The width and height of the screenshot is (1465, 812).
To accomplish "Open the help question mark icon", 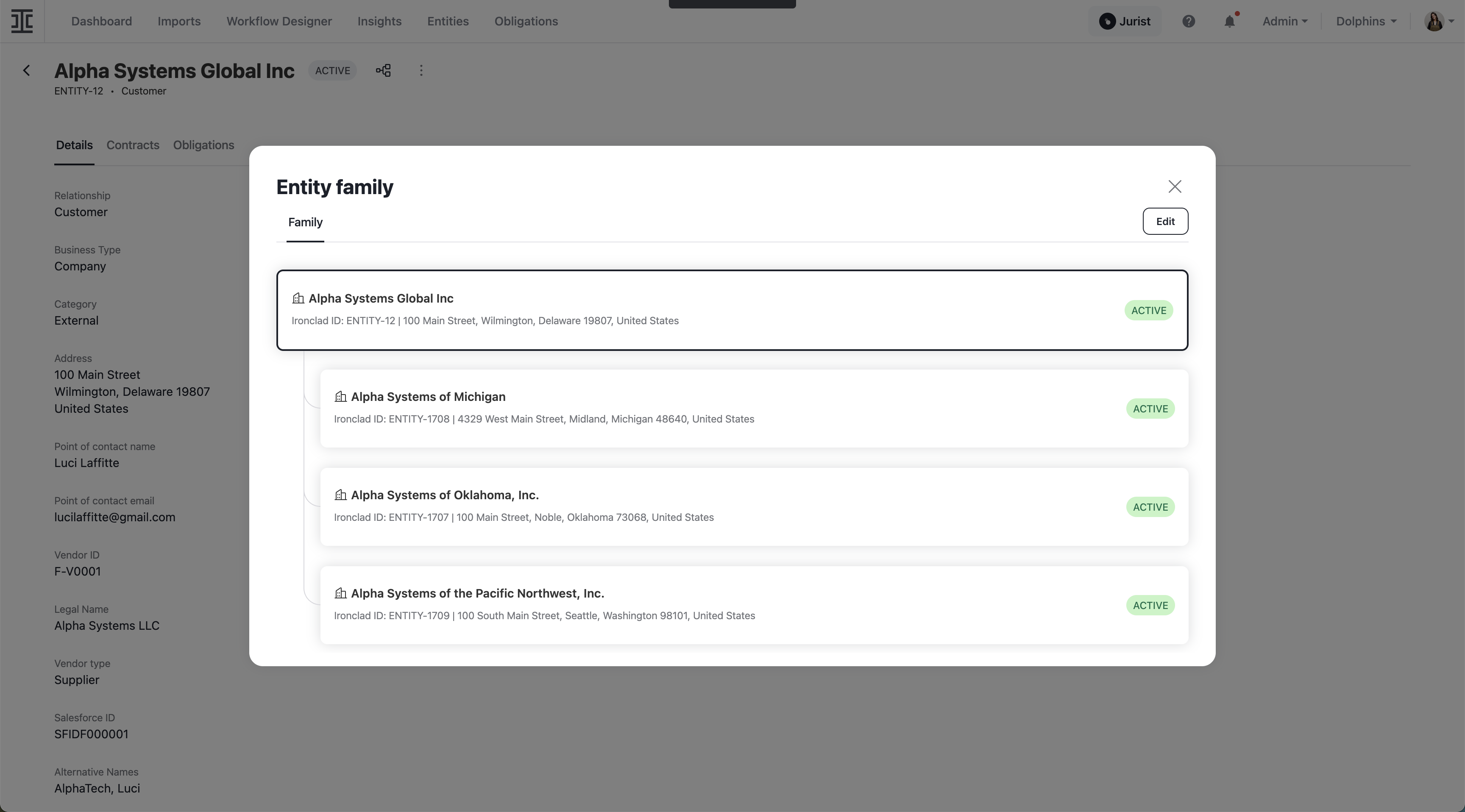I will (x=1189, y=21).
